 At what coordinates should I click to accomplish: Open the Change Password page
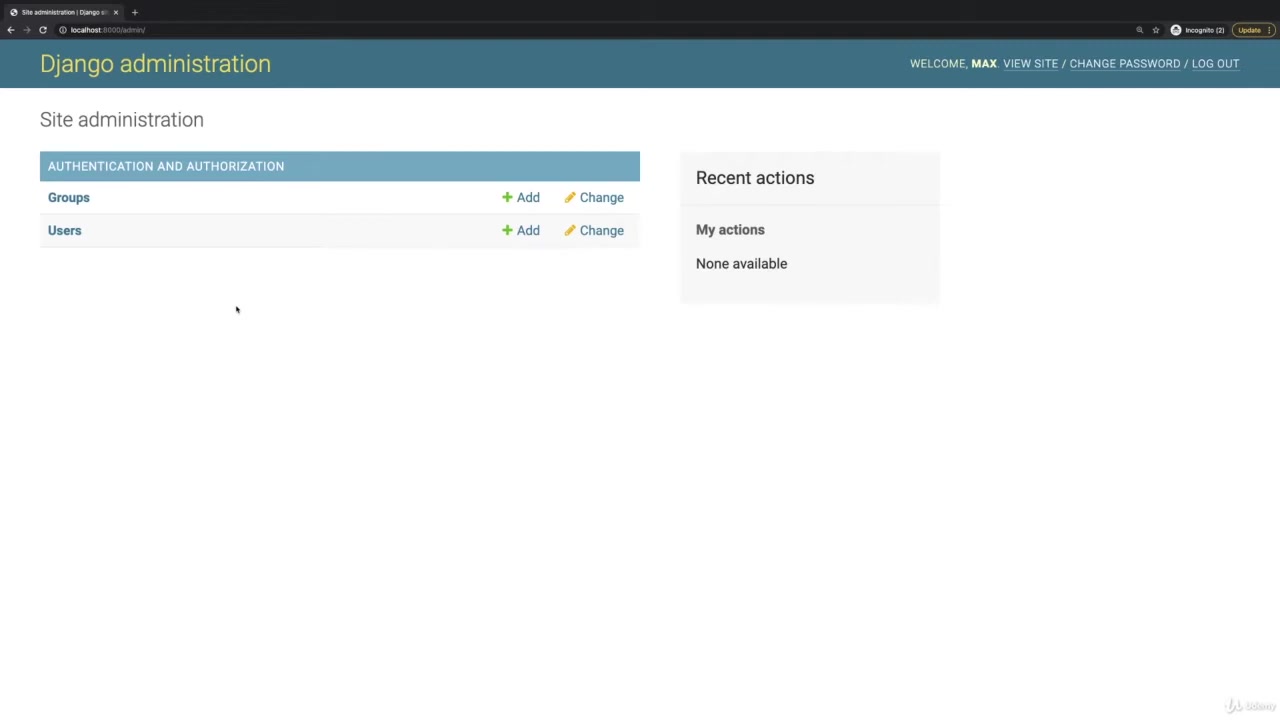click(1124, 64)
